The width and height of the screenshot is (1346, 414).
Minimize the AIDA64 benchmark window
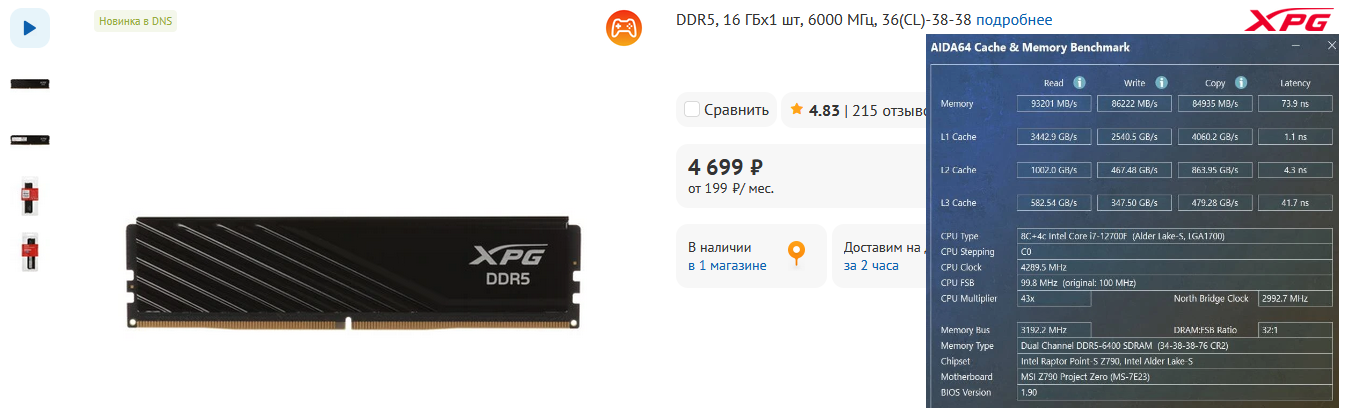[1296, 46]
